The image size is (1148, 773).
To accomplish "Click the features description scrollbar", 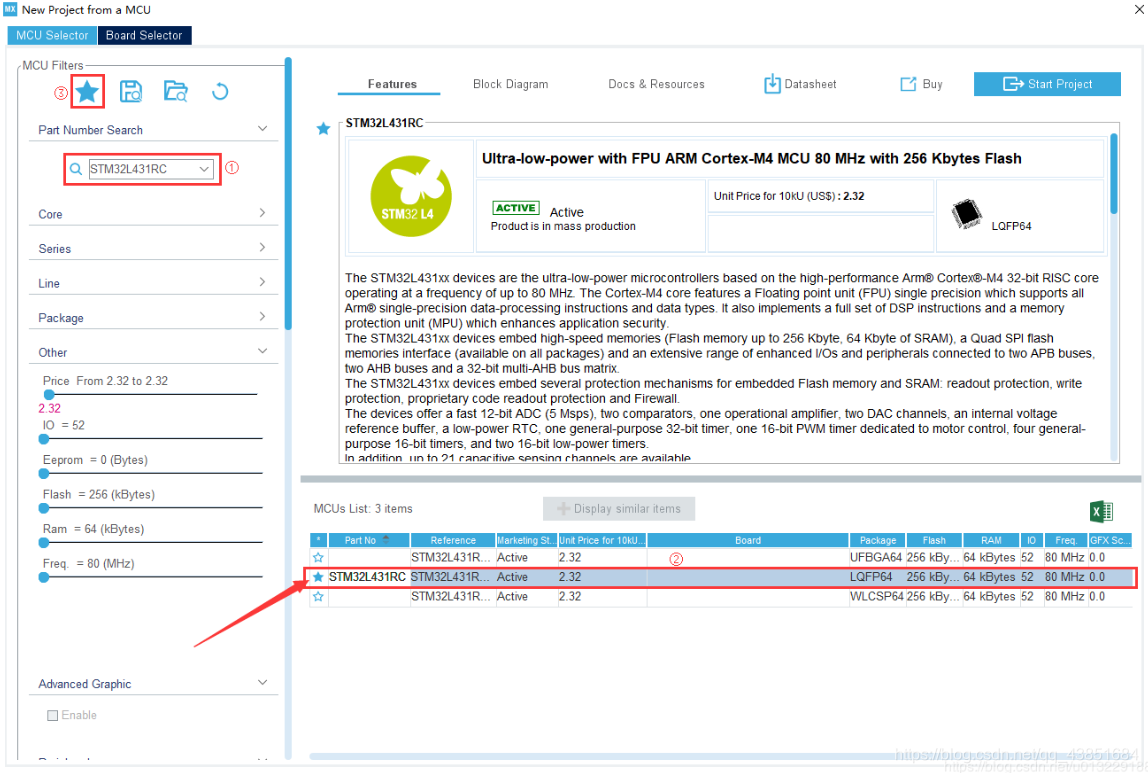I will point(1114,173).
